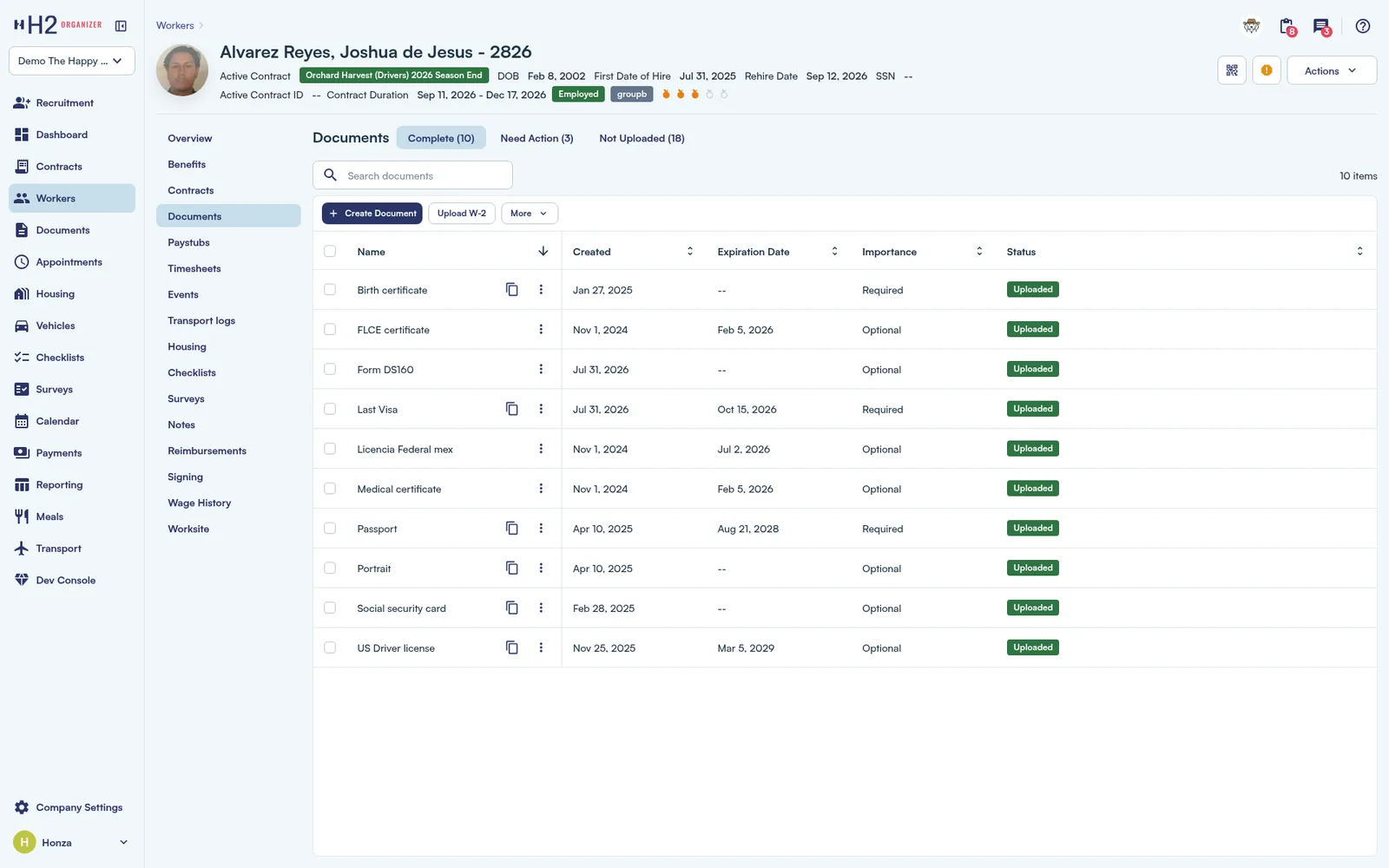
Task: Focus the Search documents field
Action: click(x=412, y=175)
